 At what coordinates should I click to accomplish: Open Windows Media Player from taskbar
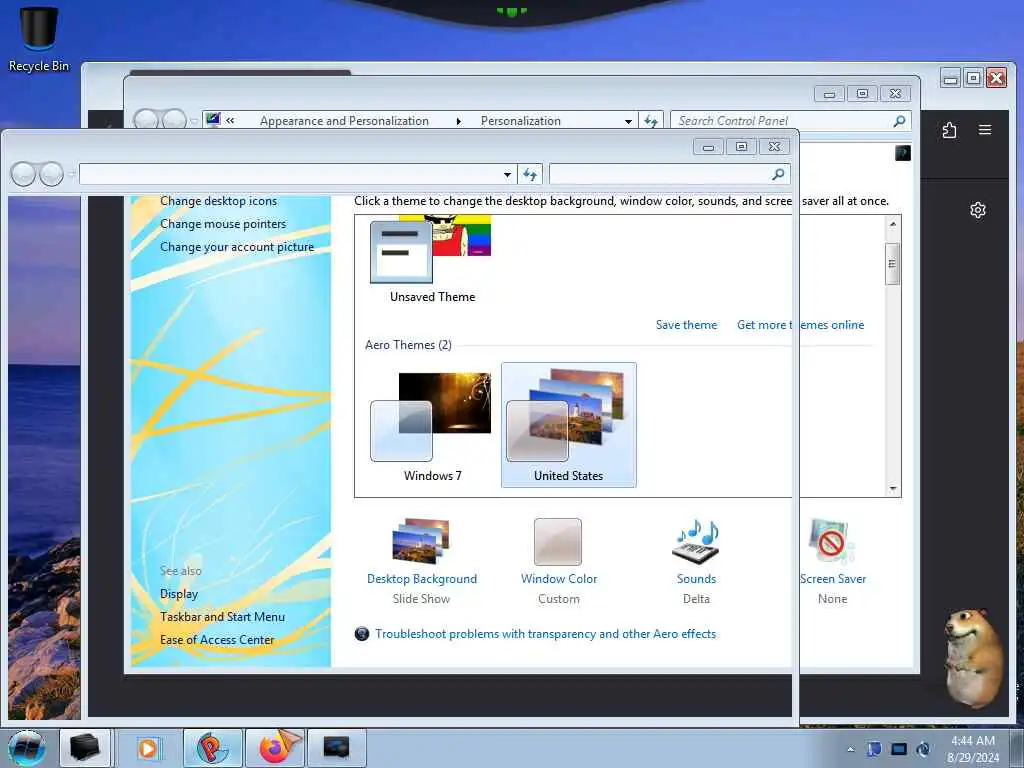tap(148, 748)
